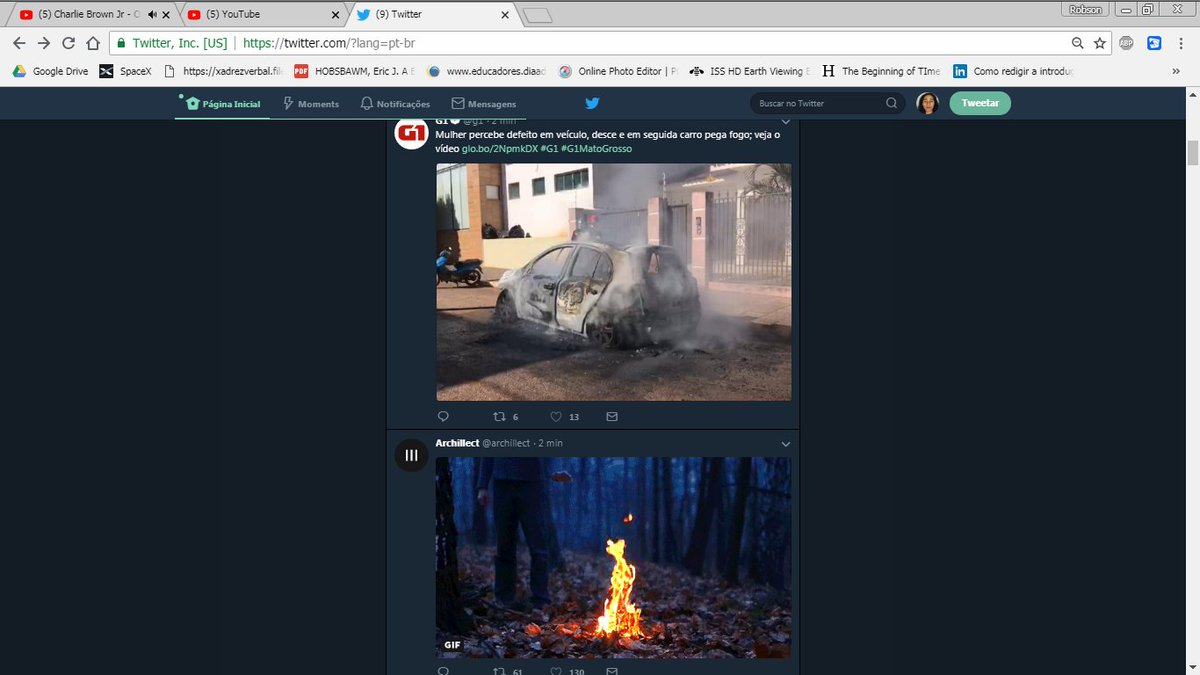Go forward in browser history
This screenshot has width=1200, height=675.
(44, 44)
